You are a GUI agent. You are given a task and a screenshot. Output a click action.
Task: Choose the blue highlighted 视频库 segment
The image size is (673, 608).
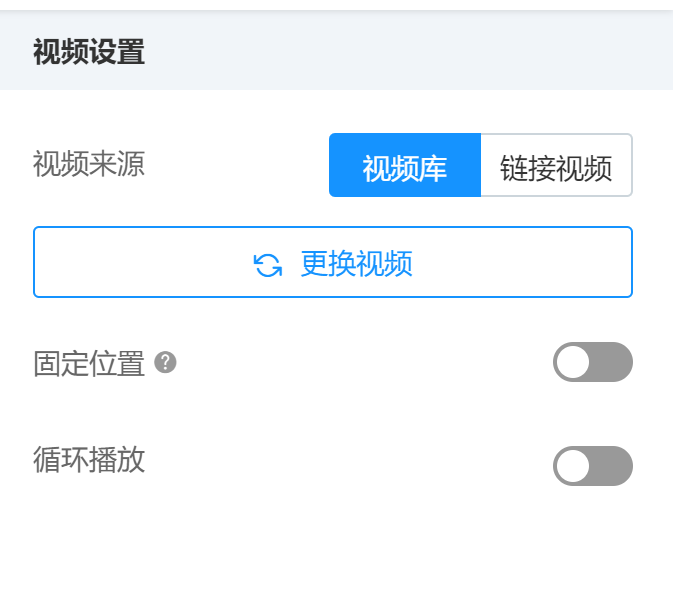click(405, 165)
